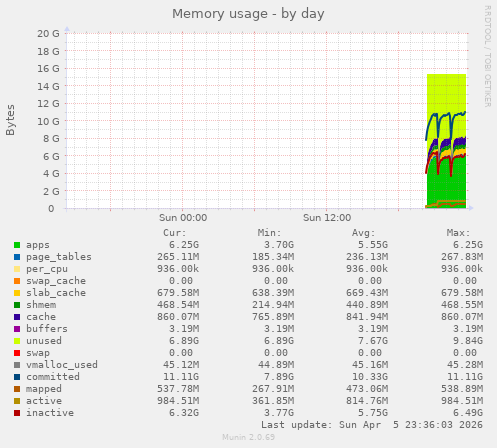This screenshot has width=497, height=448.
Task: Click the page_tables blue legend swatch
Action: coord(17,257)
